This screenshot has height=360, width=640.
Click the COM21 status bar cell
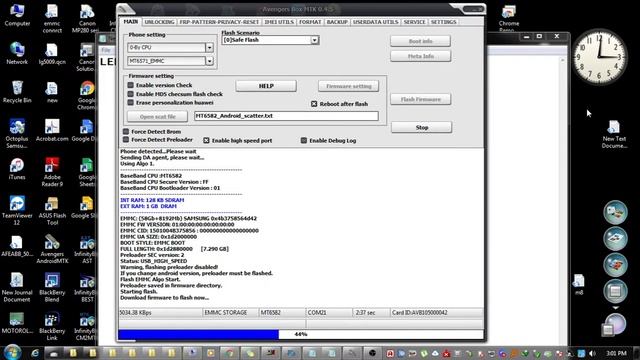point(329,313)
